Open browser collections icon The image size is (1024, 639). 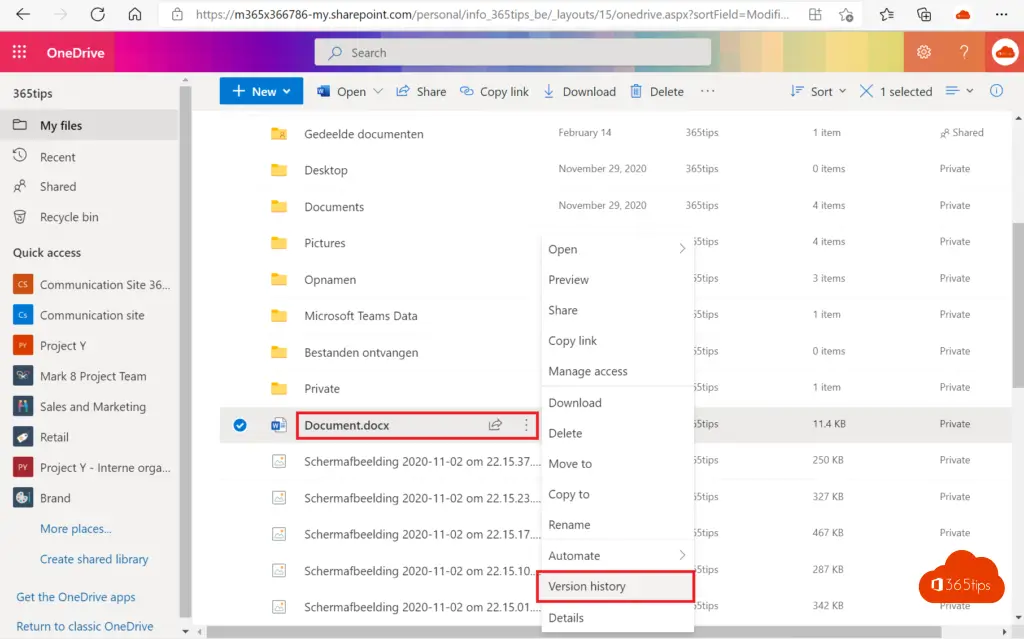tap(924, 14)
